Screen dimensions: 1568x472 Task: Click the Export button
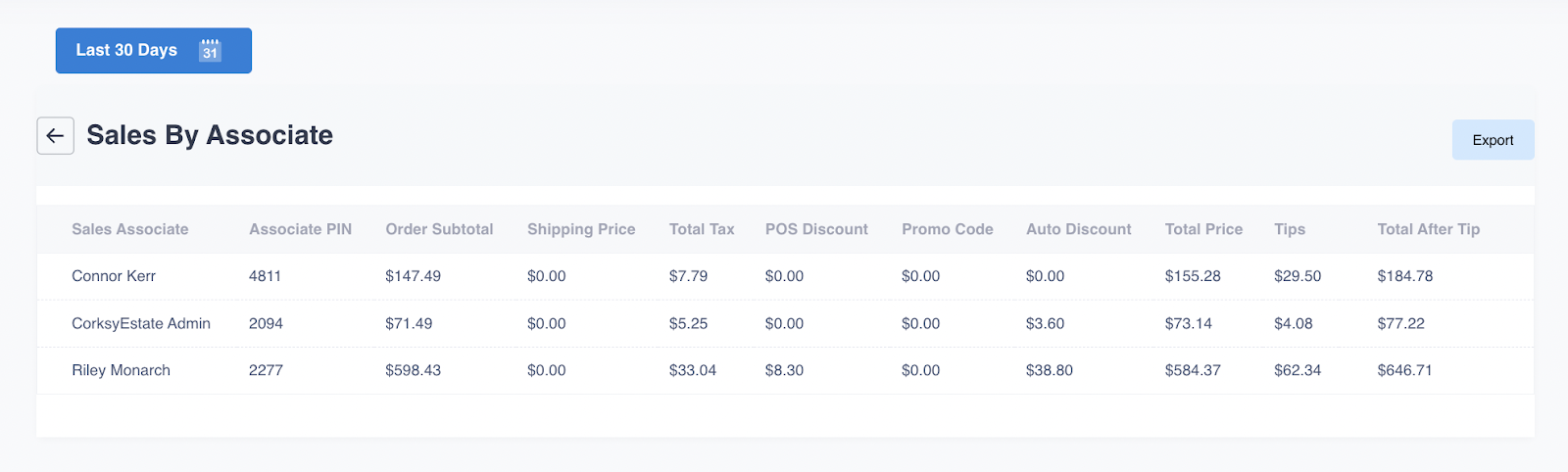pyautogui.click(x=1492, y=140)
